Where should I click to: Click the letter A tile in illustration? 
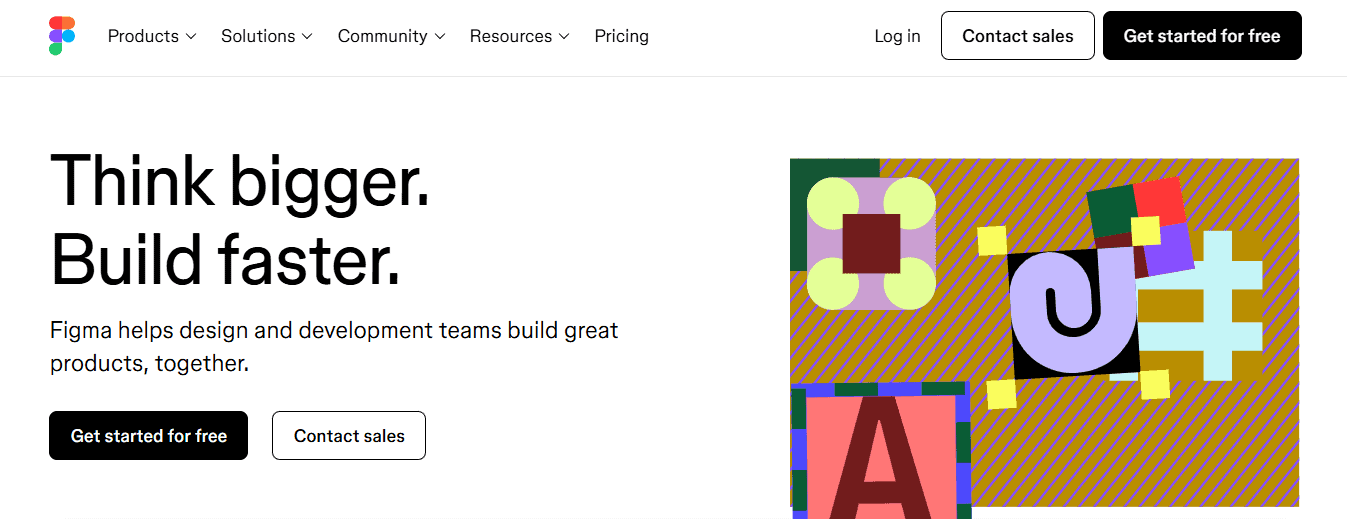point(881,451)
